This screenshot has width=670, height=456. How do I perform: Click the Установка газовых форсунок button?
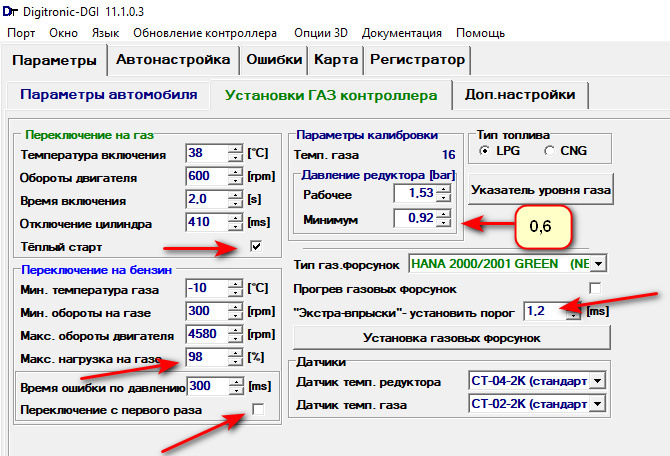[452, 338]
